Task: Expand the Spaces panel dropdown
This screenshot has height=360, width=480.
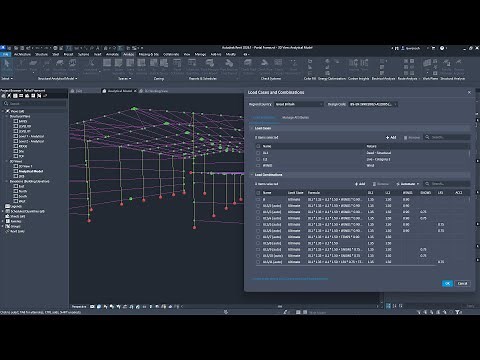Action: [124, 79]
